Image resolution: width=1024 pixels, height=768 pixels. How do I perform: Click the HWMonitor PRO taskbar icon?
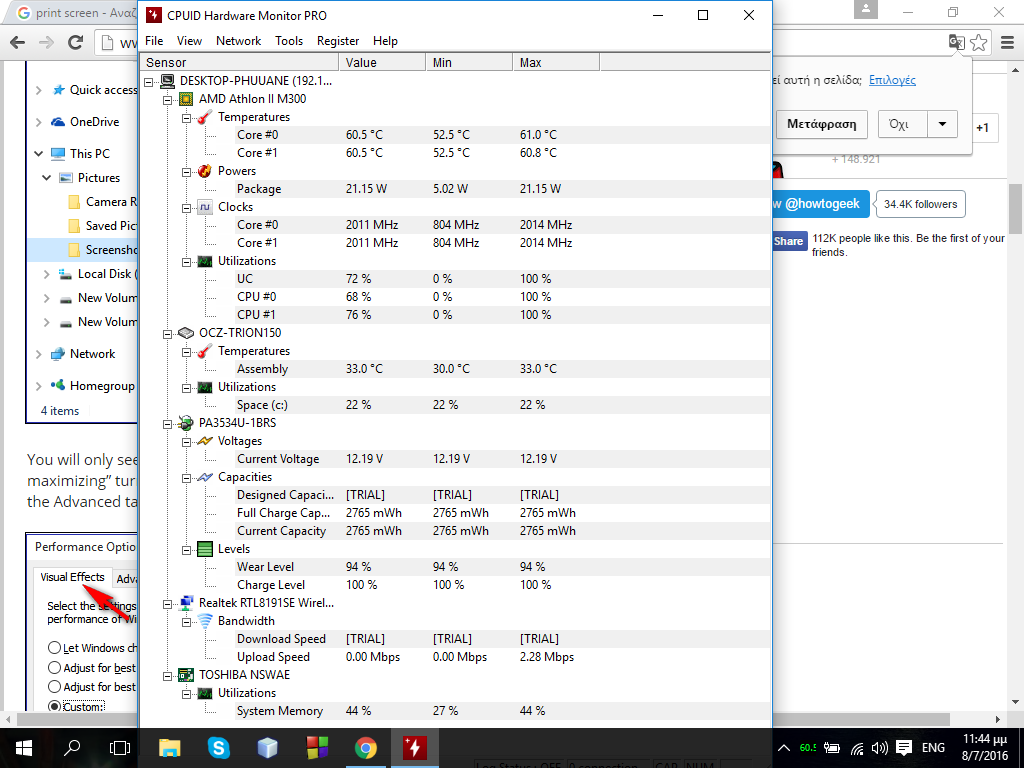[415, 748]
